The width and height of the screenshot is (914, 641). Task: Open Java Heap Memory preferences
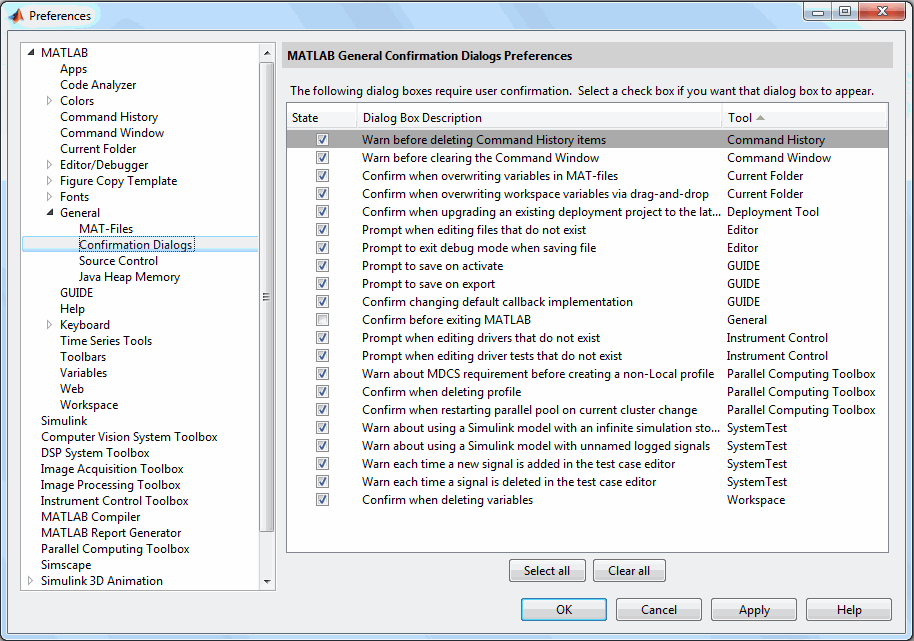(129, 277)
